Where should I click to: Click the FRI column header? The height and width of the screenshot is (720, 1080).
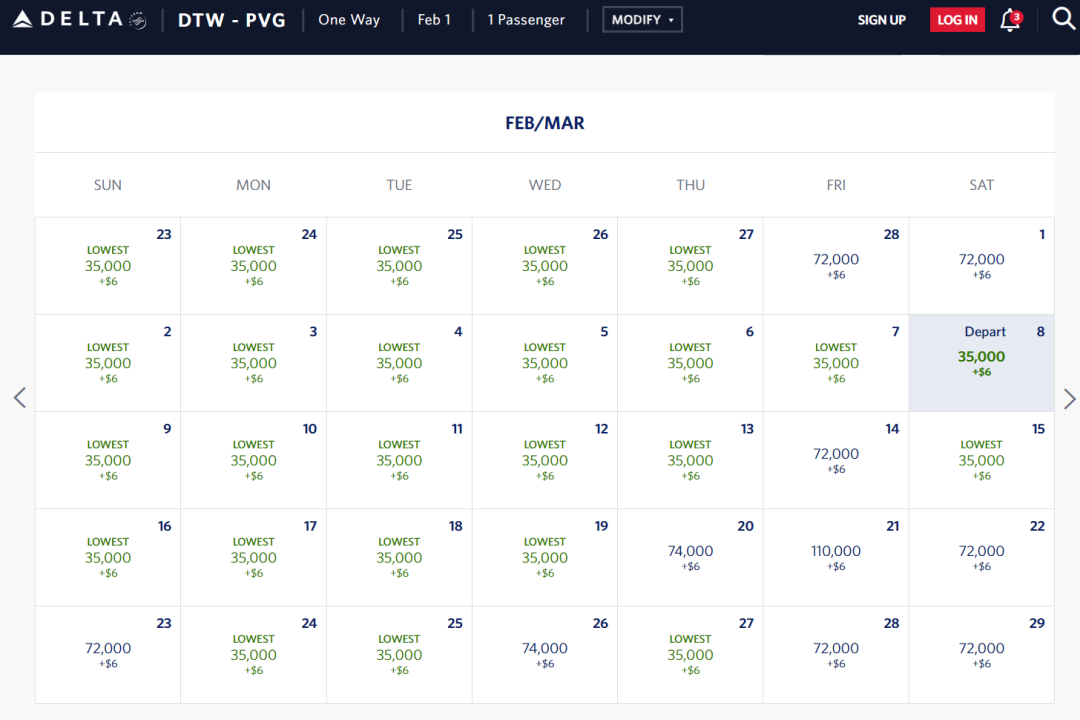click(835, 185)
